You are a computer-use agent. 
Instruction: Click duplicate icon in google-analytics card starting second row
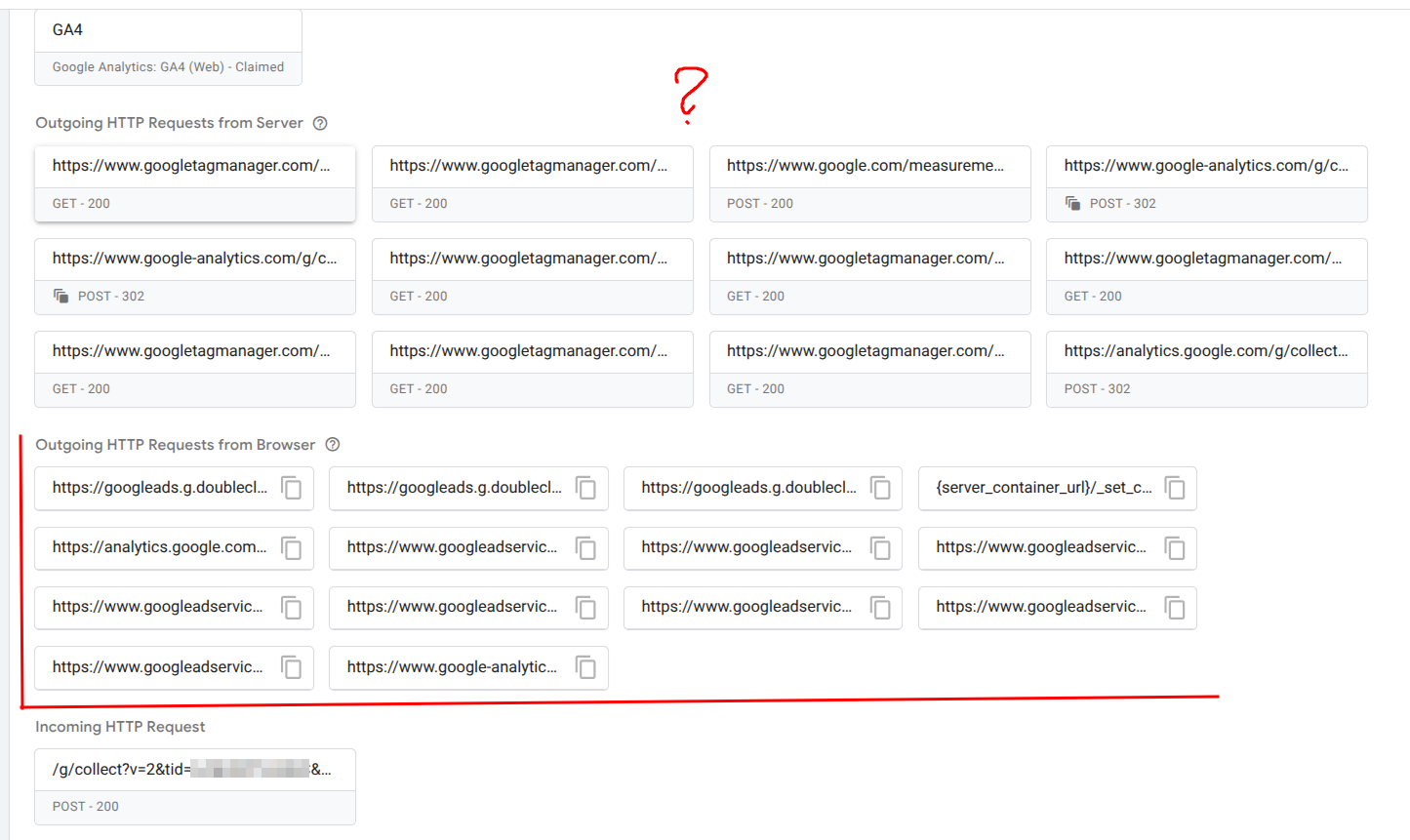(x=61, y=296)
